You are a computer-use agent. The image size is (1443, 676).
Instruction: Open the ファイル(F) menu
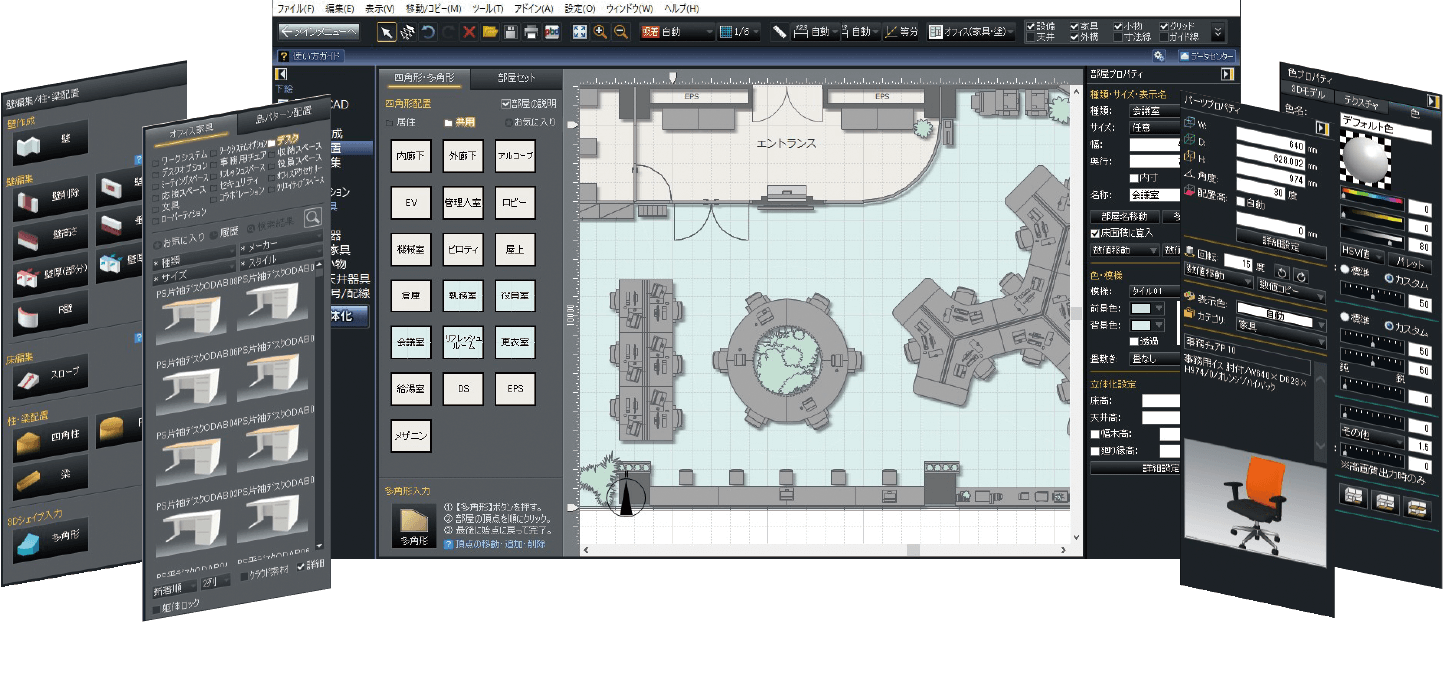(295, 8)
